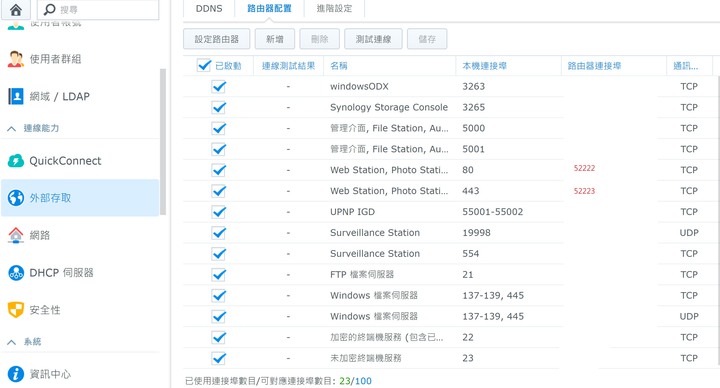The width and height of the screenshot is (720, 388).
Task: Uncheck the Web Station port 443 checkbox
Action: point(219,191)
